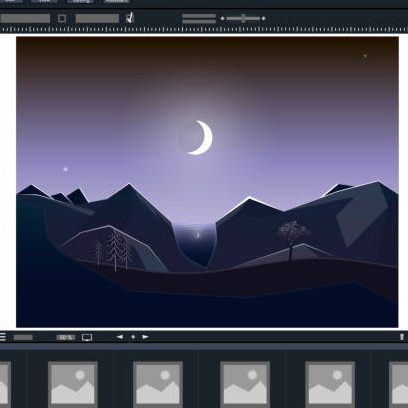This screenshot has height=408, width=408.
Task: Go to previous image with left arrow
Action: click(120, 337)
